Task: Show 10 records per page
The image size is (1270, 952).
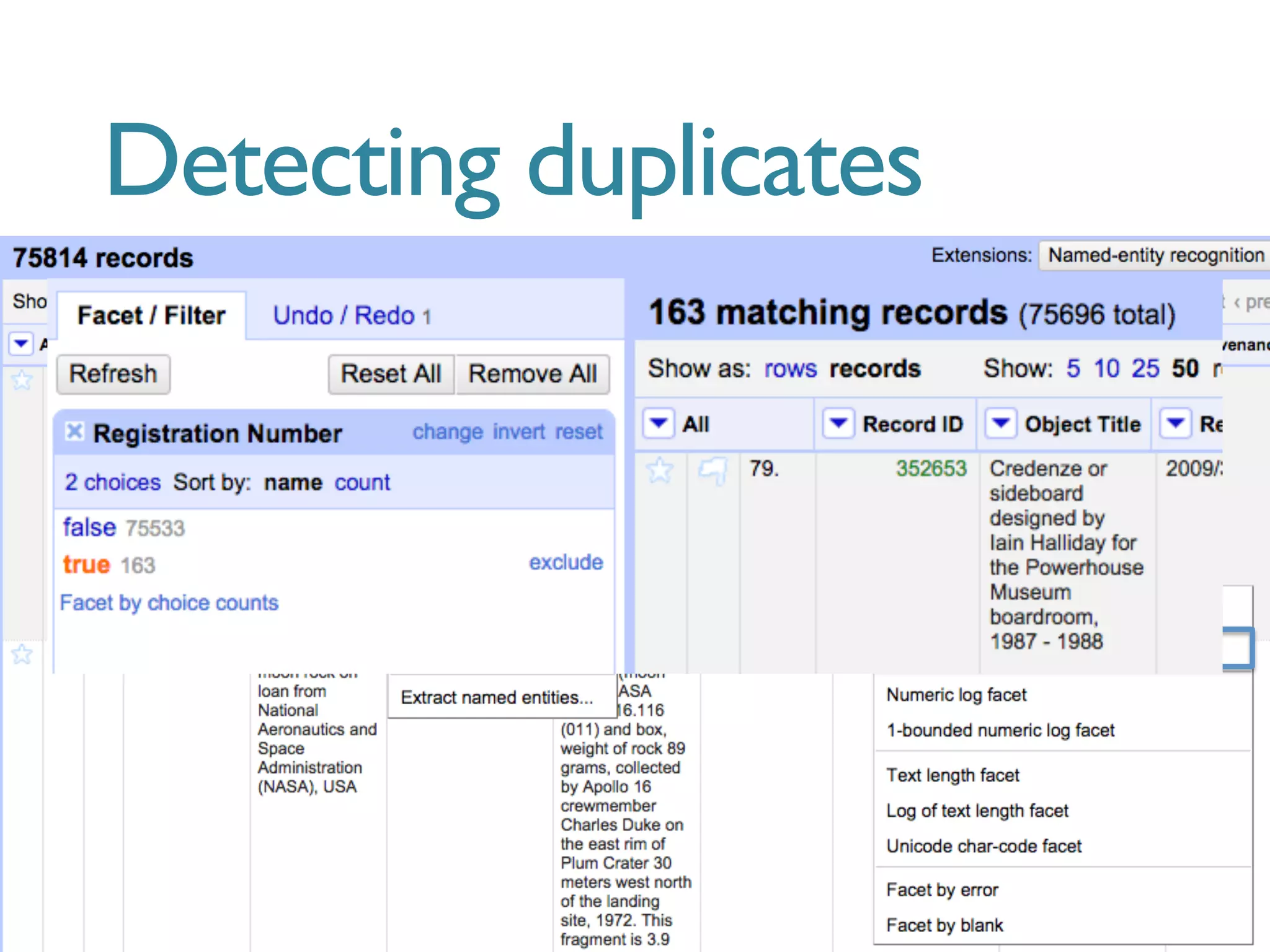Action: click(1106, 369)
